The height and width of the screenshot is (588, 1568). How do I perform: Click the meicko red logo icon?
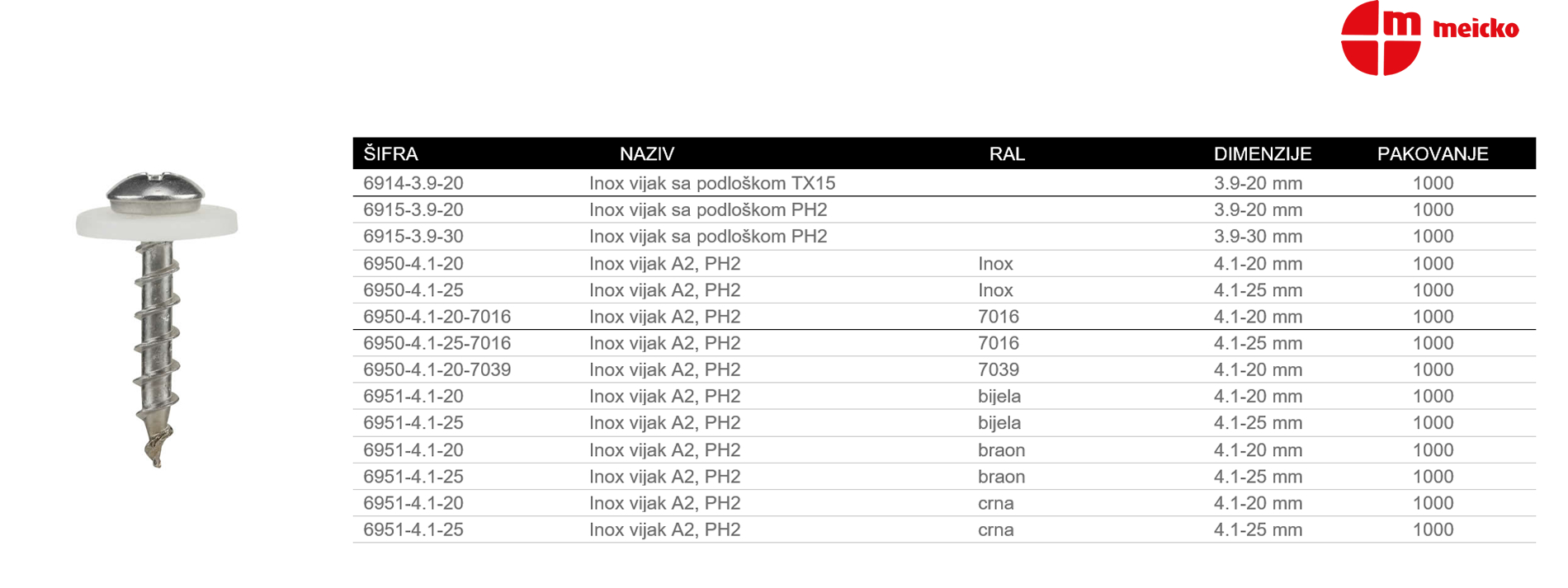[1381, 37]
